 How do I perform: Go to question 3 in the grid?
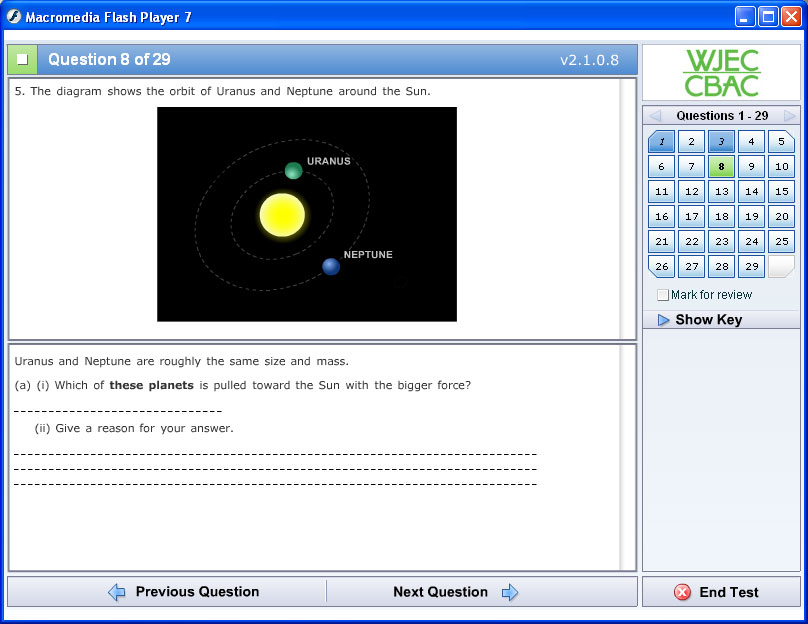[x=721, y=141]
